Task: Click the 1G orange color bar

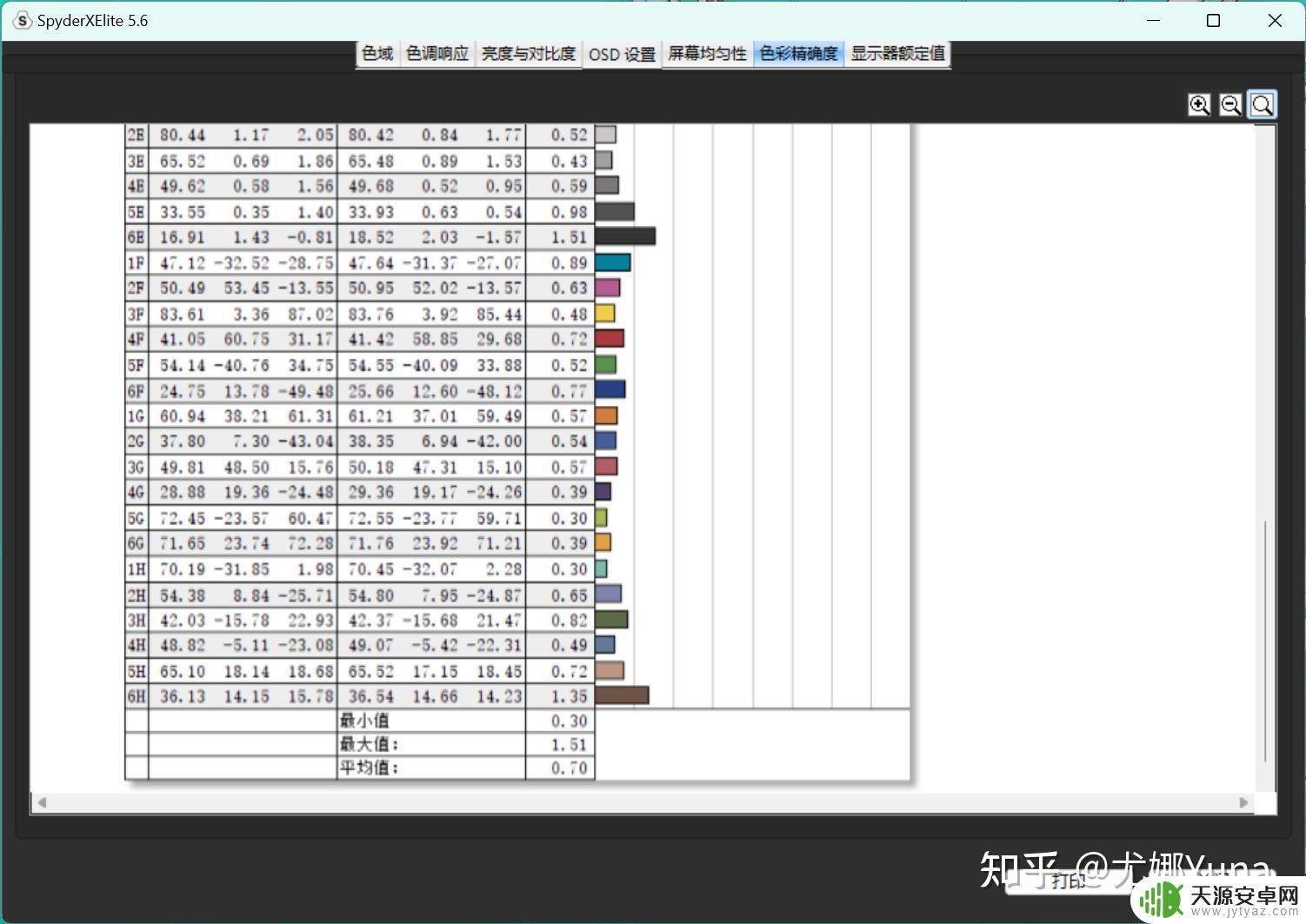Action: 606,415
